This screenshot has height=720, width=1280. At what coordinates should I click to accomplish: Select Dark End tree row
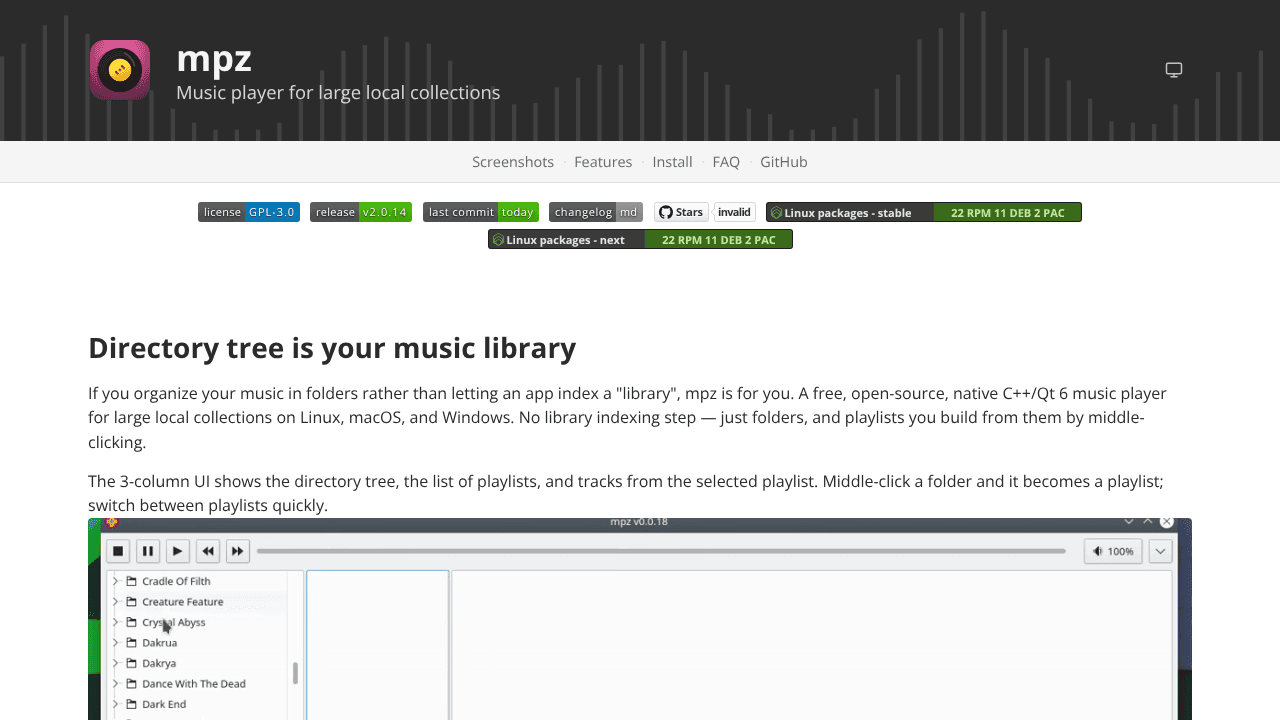click(x=198, y=704)
